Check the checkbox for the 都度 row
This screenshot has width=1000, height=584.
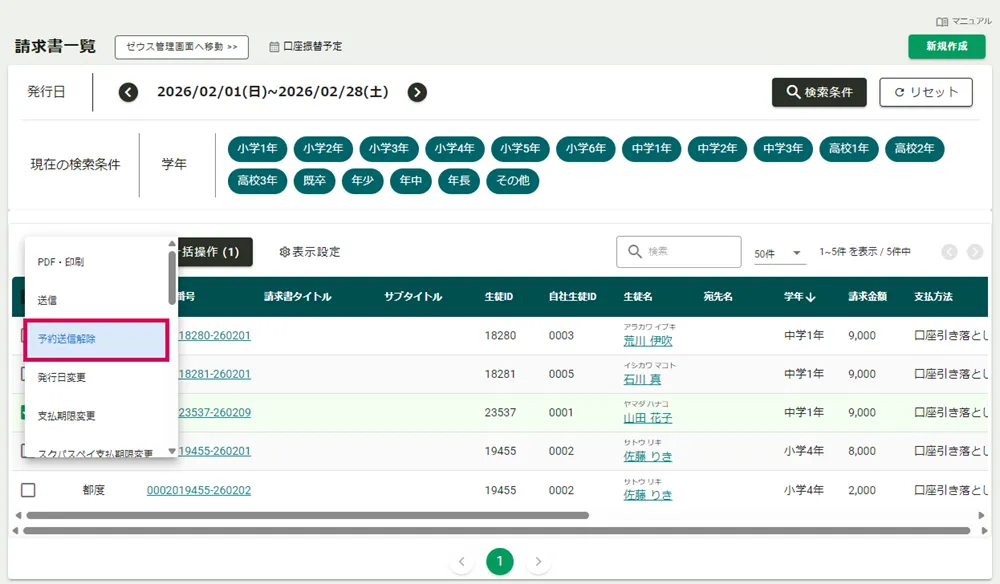click(28, 490)
